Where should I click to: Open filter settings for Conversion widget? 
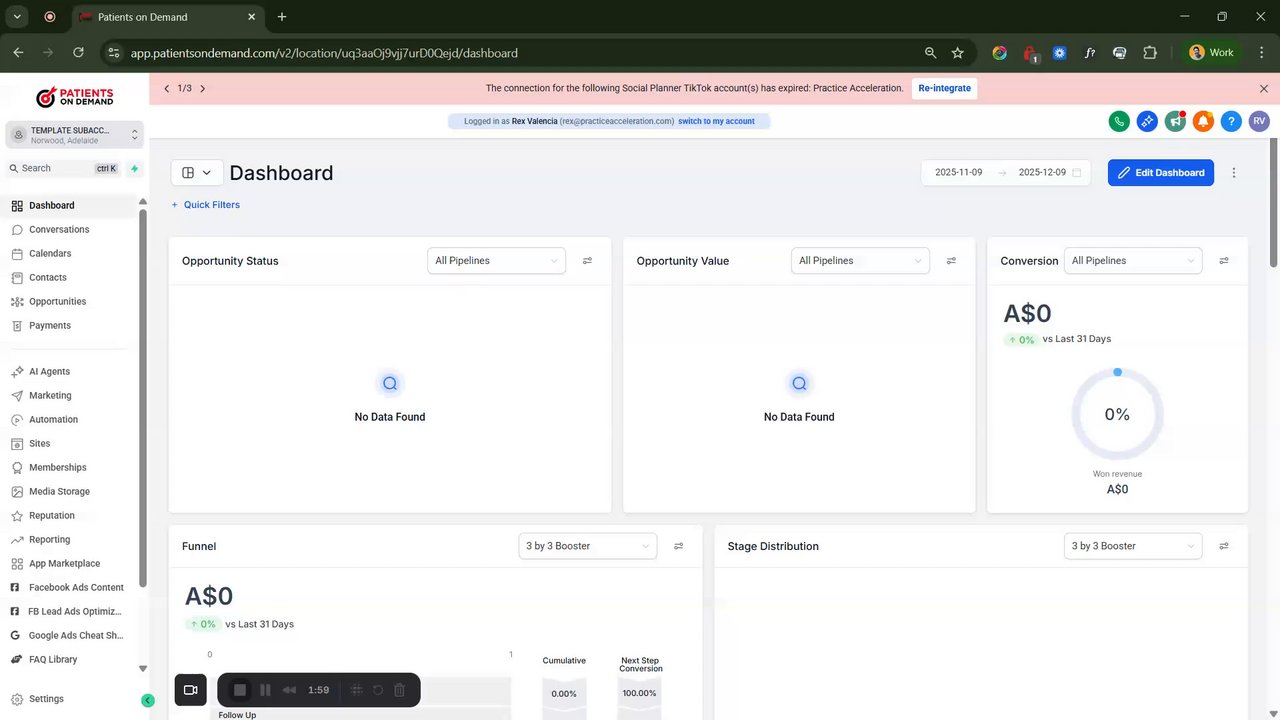click(x=1224, y=261)
